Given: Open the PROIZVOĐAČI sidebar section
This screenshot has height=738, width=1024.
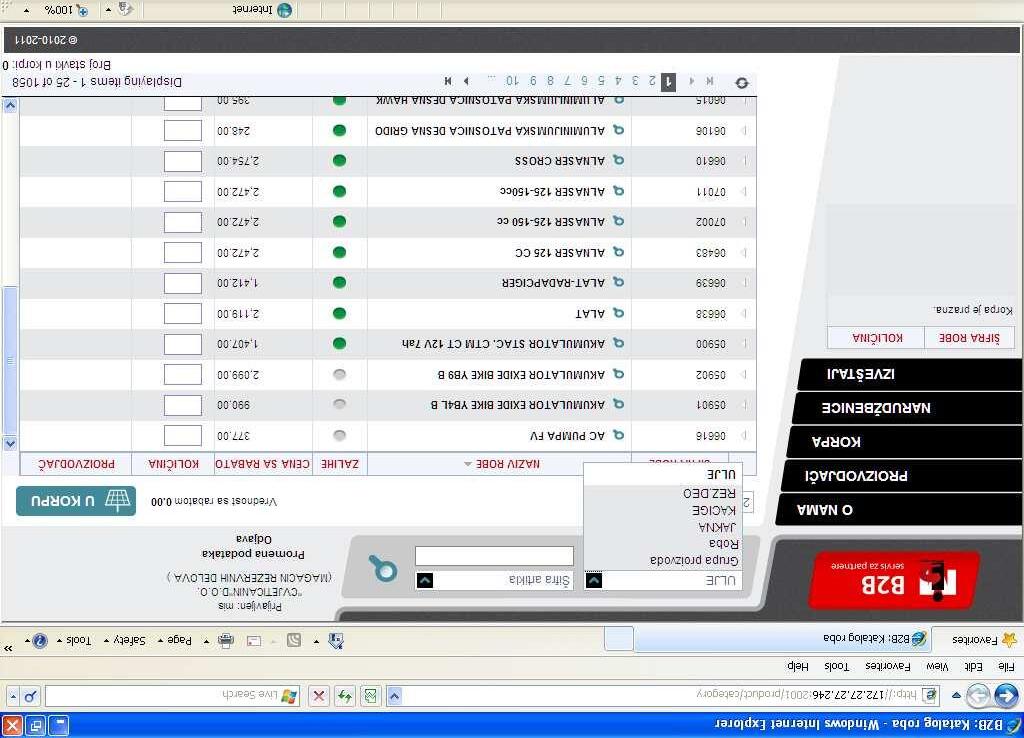Looking at the screenshot, I should click(902, 476).
